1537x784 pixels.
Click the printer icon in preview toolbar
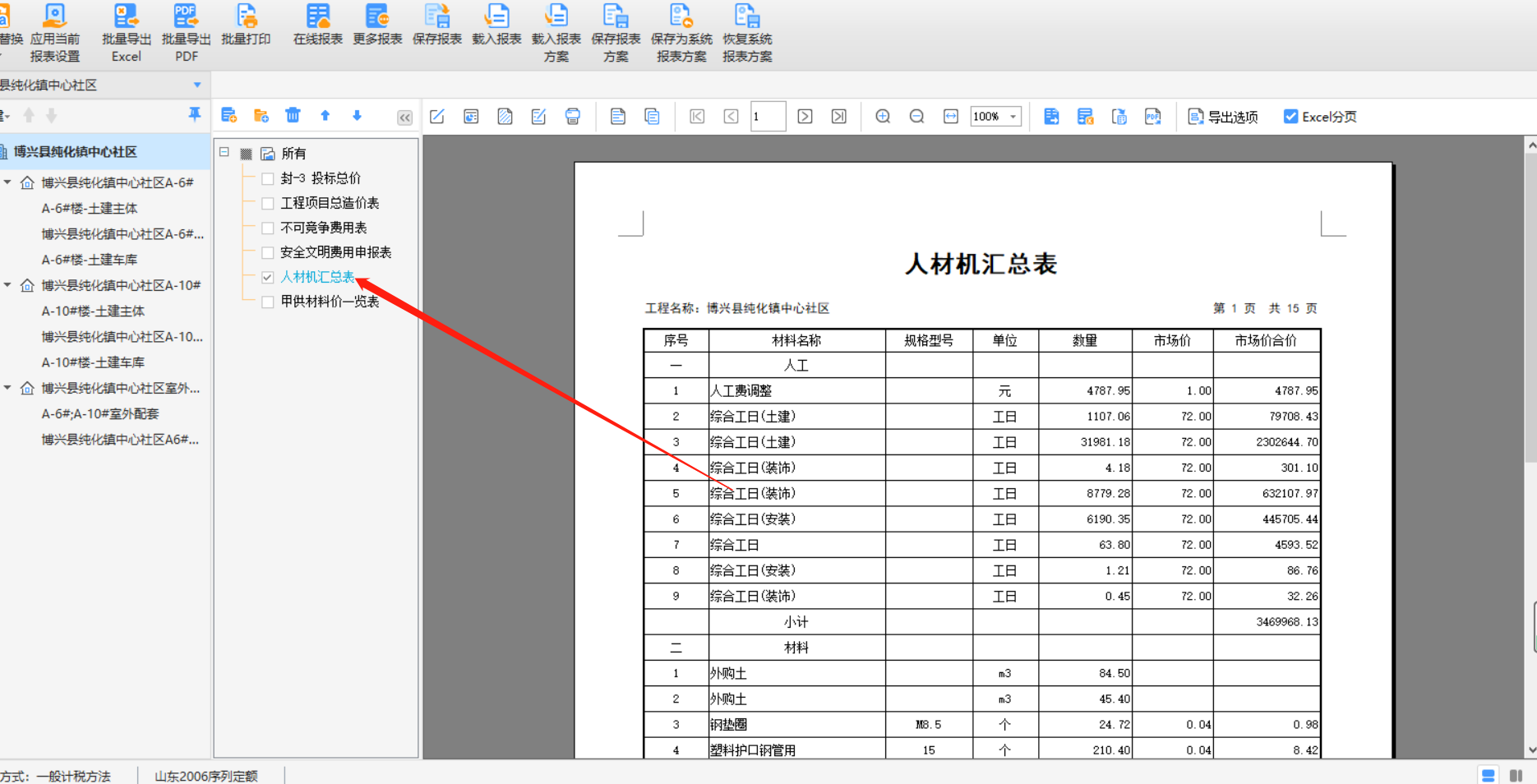tap(573, 117)
